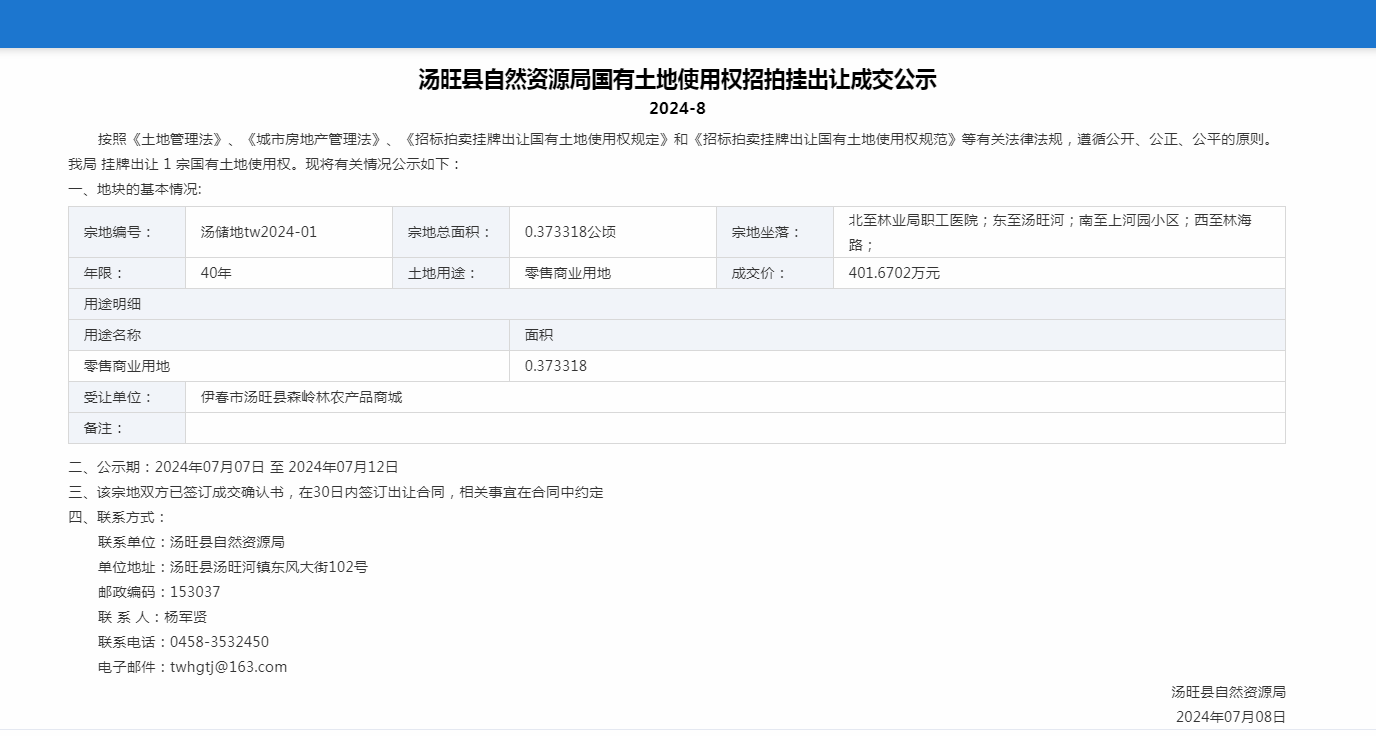Click the date 2024年07月08日
1376x736 pixels.
[1231, 717]
